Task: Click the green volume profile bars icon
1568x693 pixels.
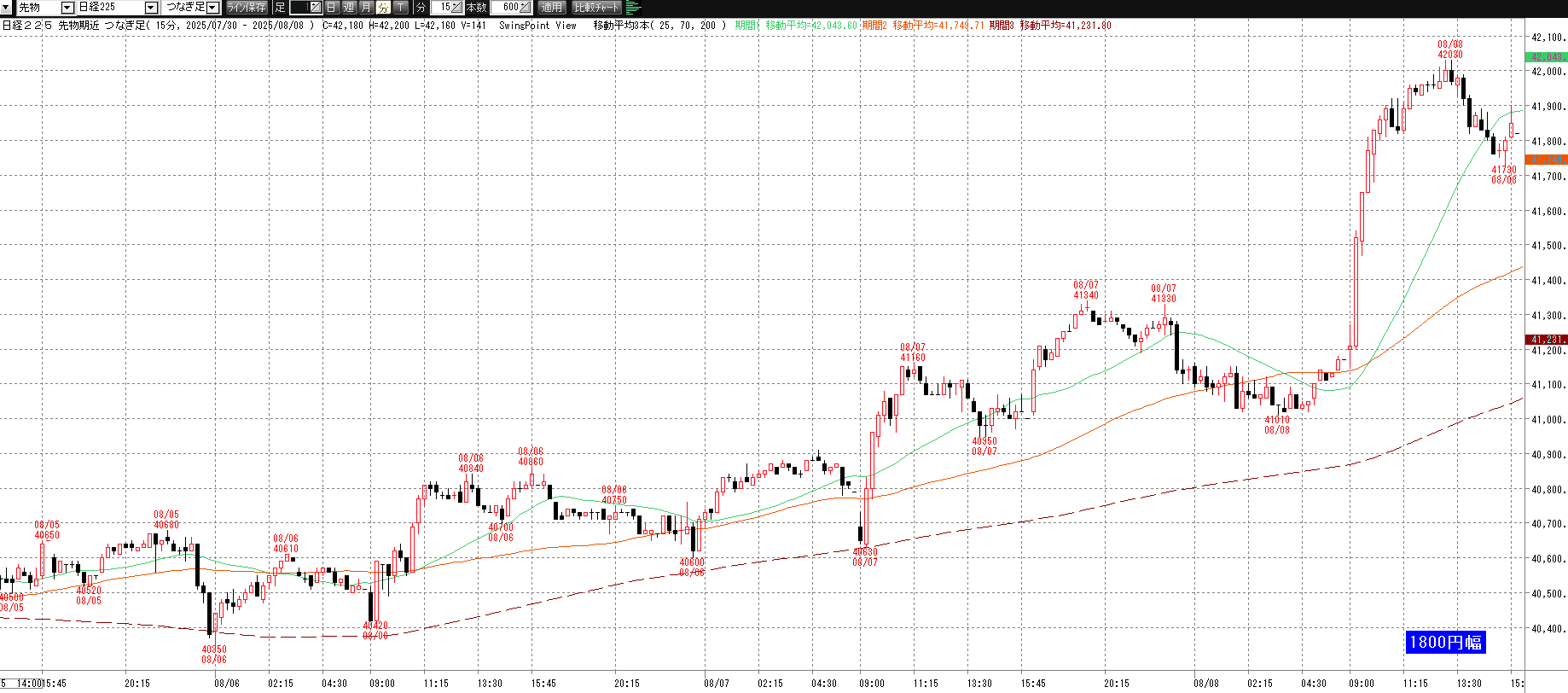Action: [633, 7]
